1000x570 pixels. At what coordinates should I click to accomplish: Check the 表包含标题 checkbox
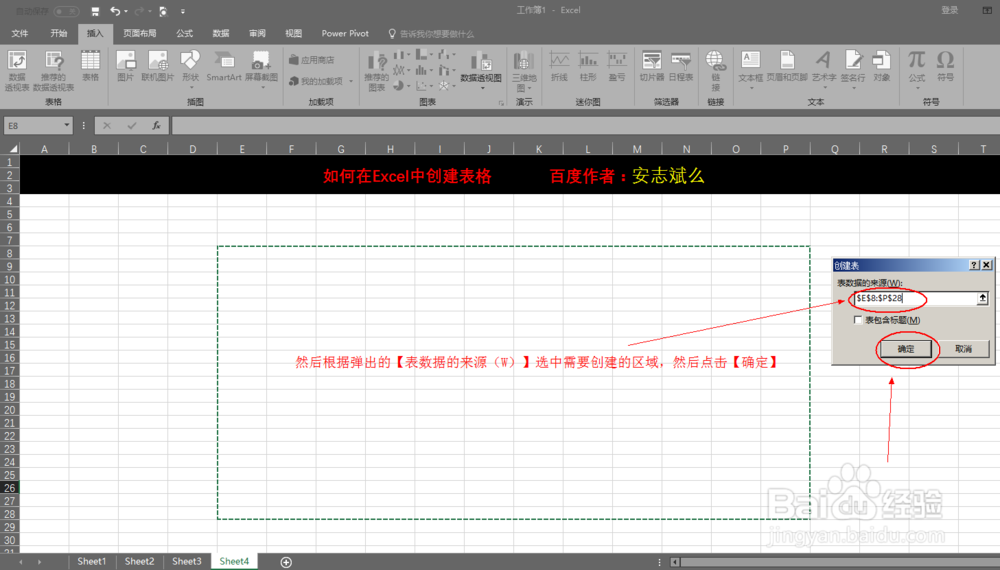coord(858,320)
